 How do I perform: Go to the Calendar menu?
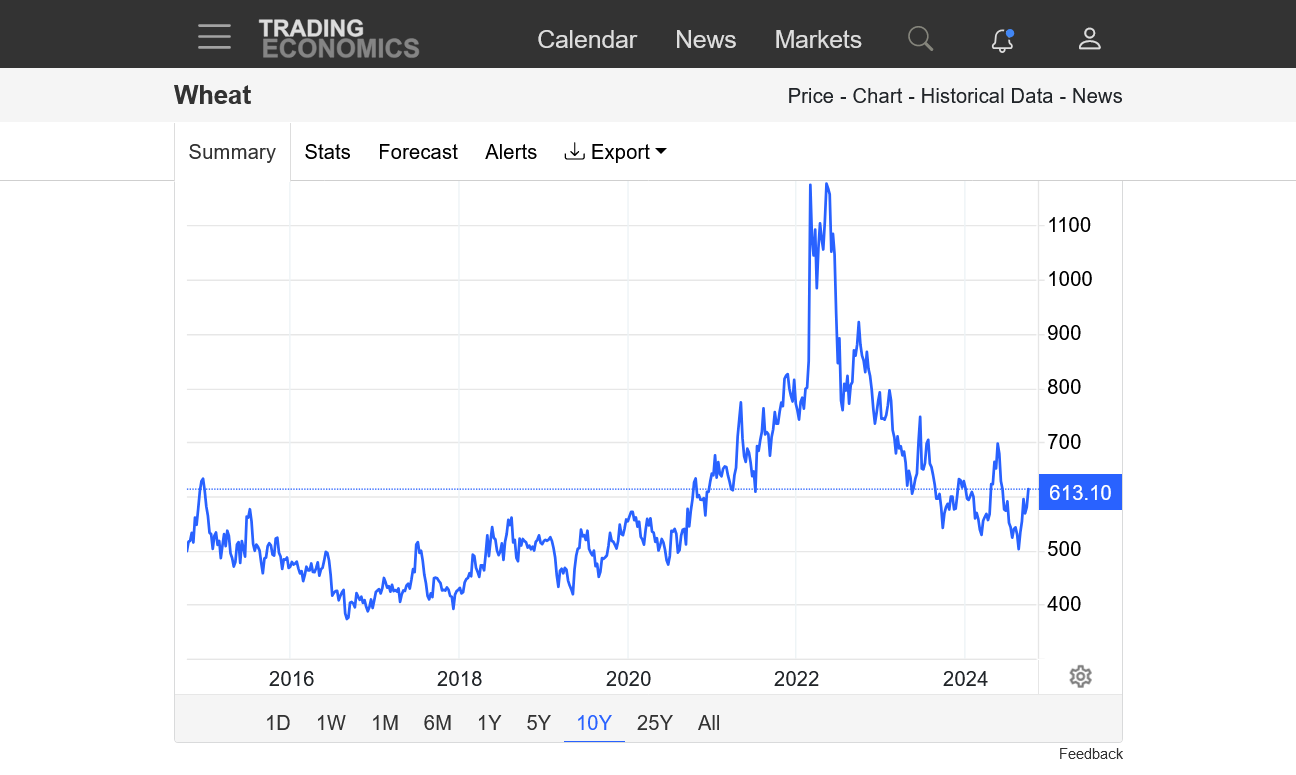point(587,39)
